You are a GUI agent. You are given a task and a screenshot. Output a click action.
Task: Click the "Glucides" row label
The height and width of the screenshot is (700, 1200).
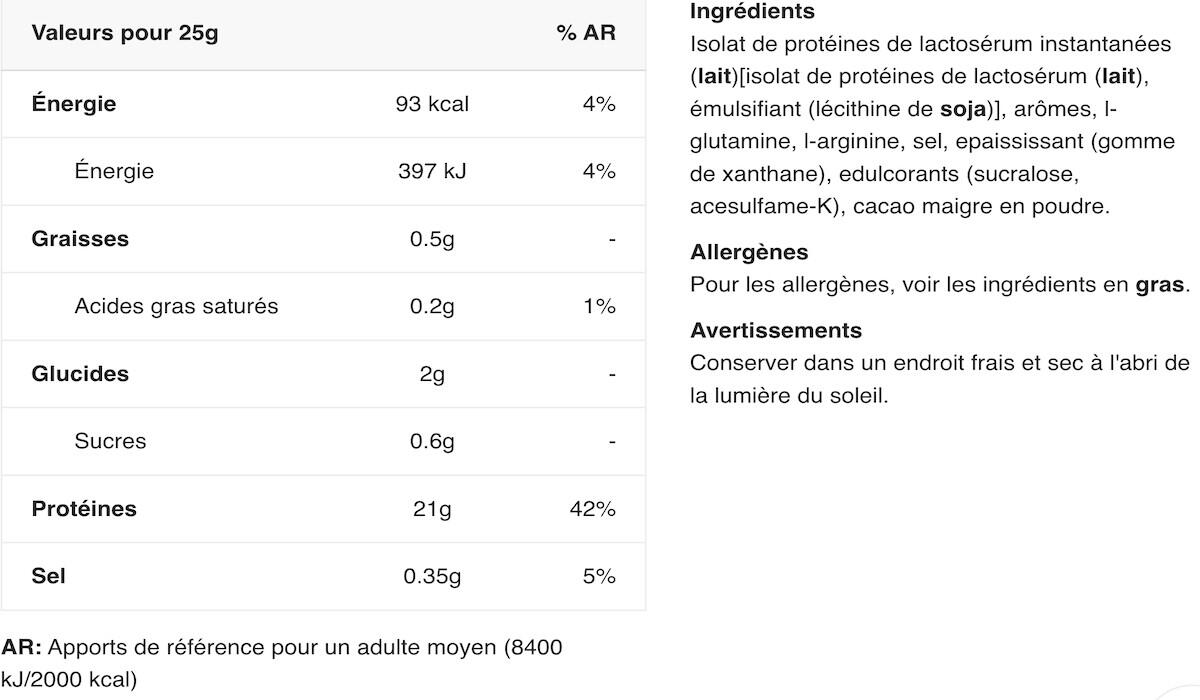(80, 374)
